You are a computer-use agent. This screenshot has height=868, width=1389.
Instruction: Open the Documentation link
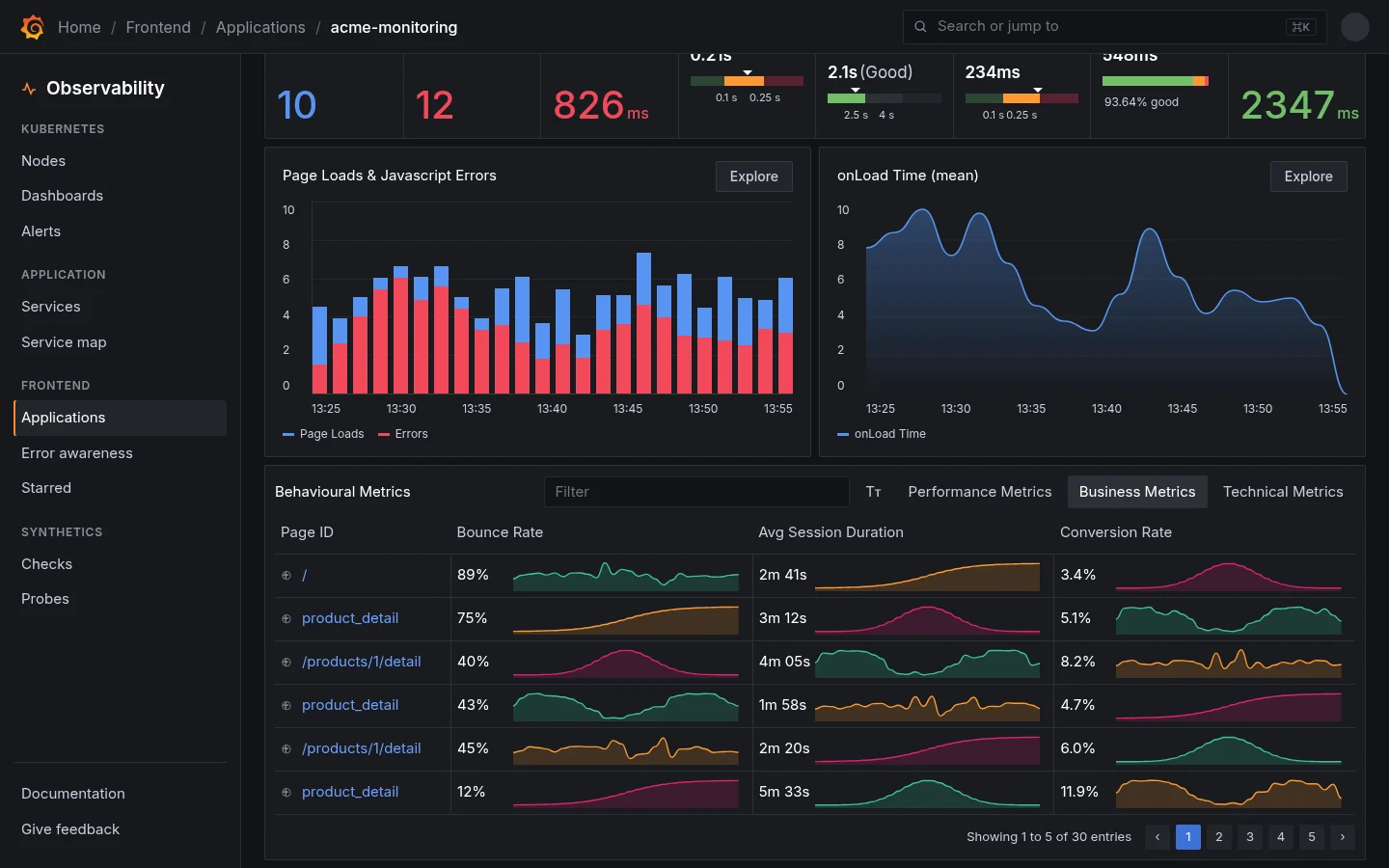[73, 794]
